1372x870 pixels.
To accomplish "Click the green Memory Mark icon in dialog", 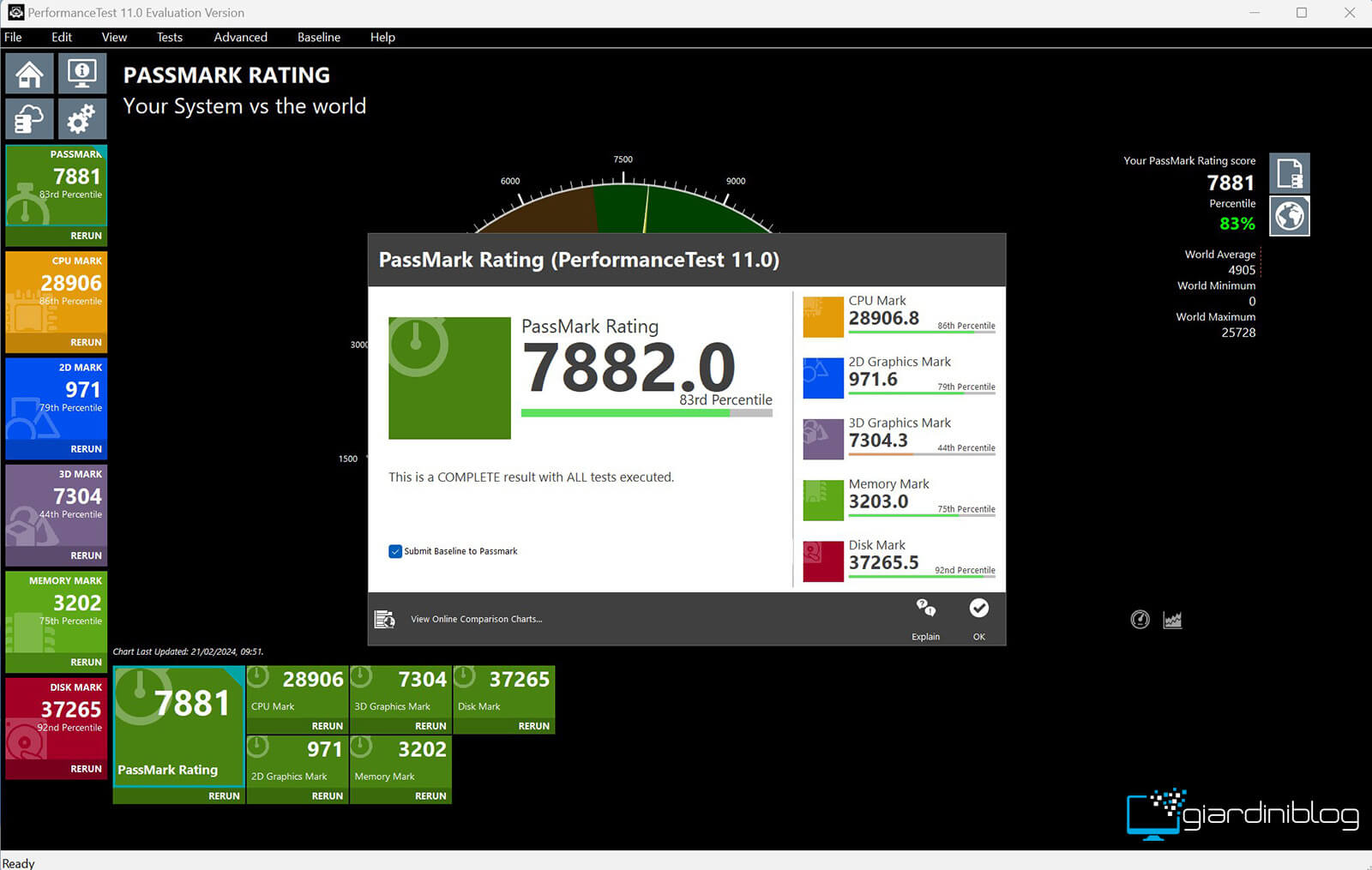I will coord(823,501).
